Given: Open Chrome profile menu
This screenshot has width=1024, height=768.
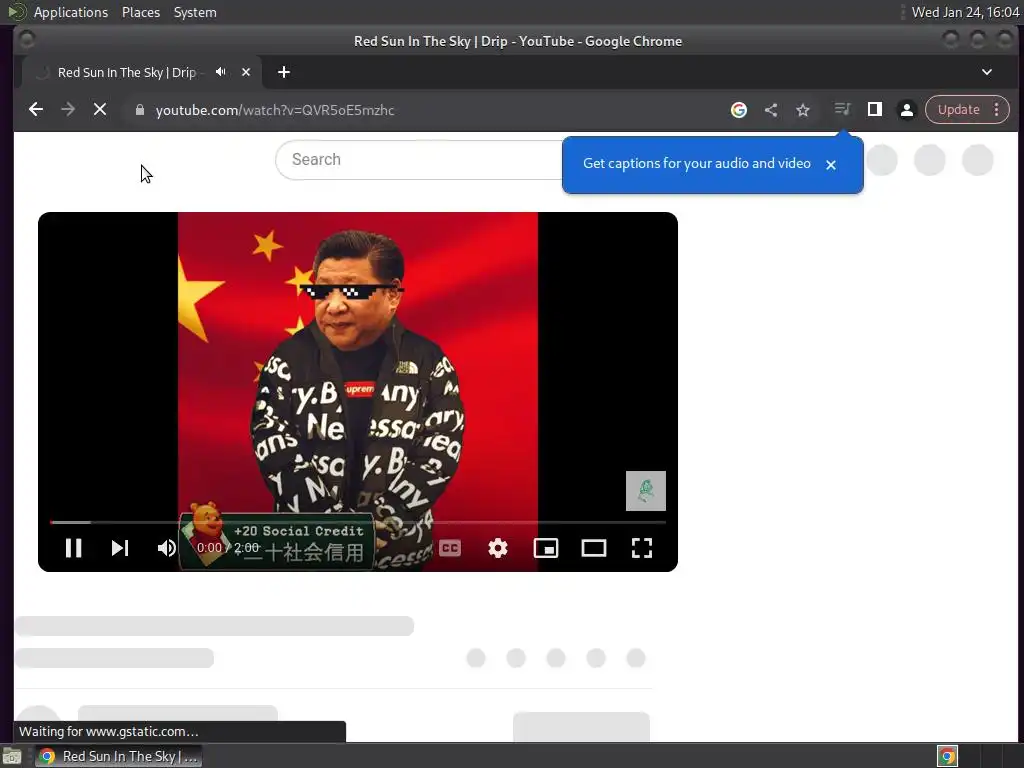Looking at the screenshot, I should pyautogui.click(x=906, y=110).
